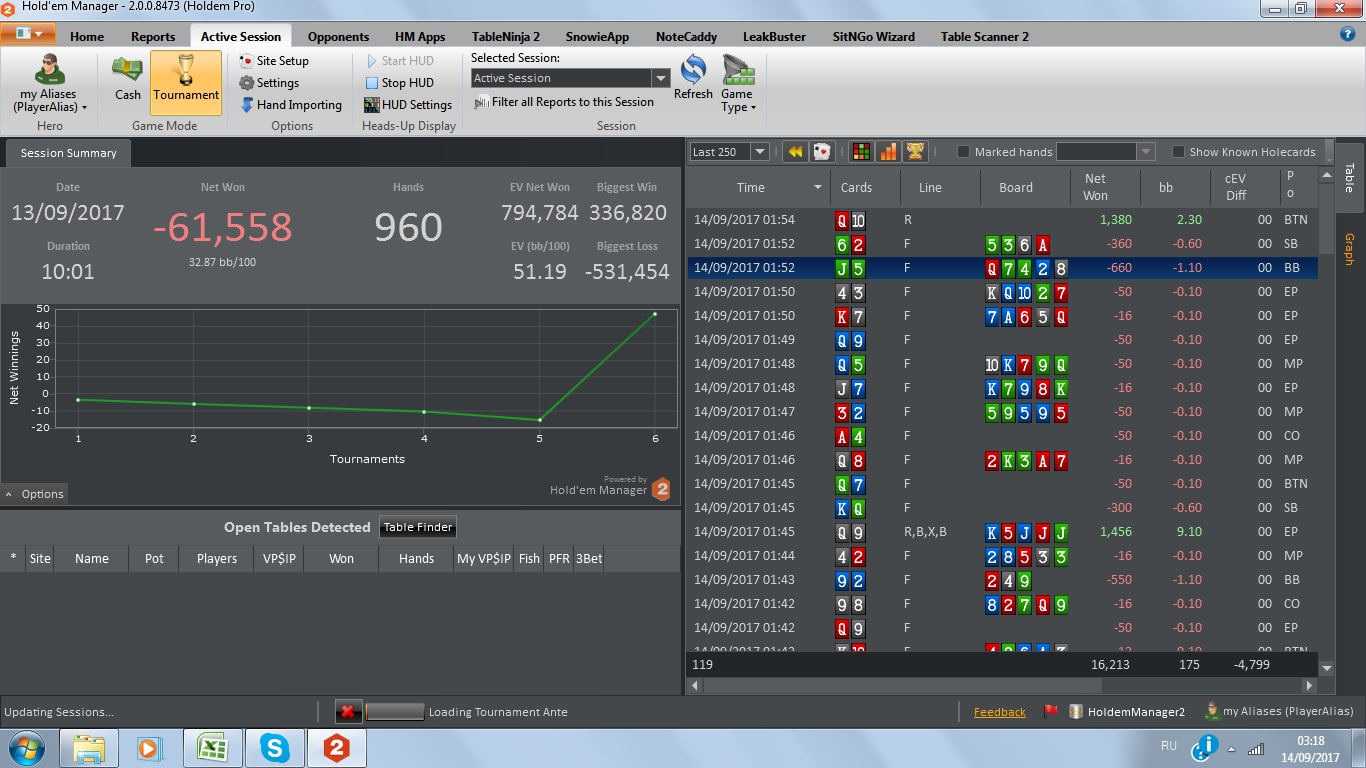Select the Session Summary tab
The height and width of the screenshot is (768, 1366).
click(x=68, y=153)
